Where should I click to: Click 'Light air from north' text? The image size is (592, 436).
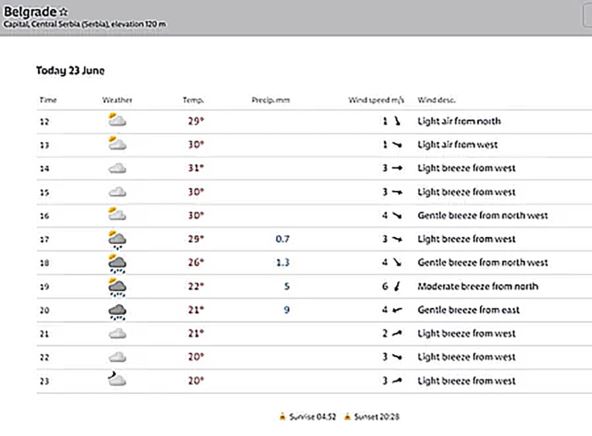click(459, 121)
